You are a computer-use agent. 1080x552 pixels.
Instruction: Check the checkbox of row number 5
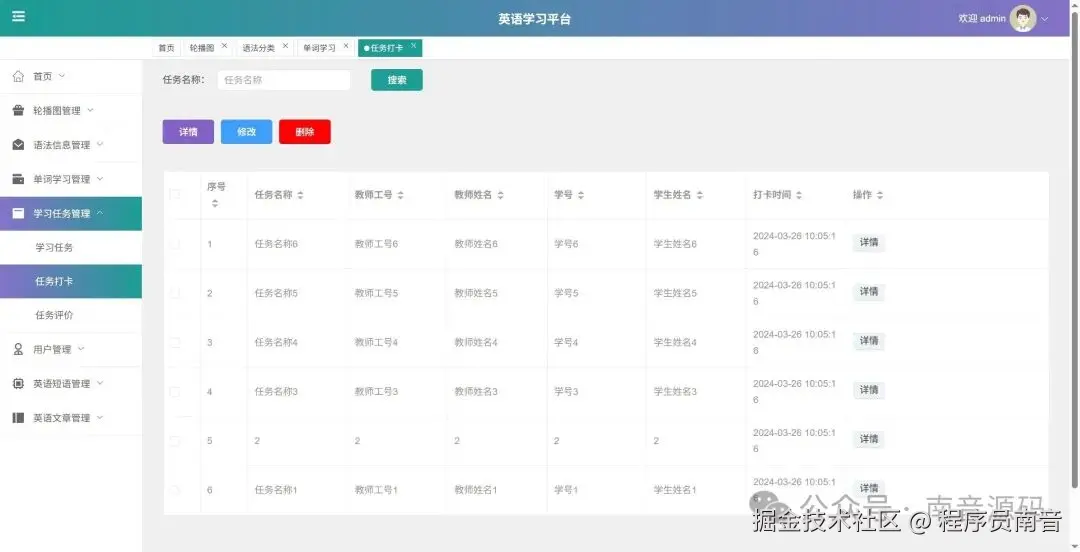175,441
